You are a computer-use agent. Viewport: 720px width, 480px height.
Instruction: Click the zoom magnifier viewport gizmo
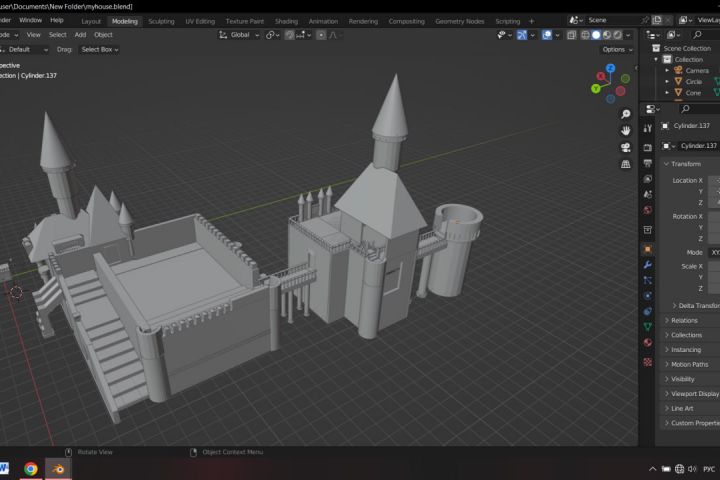coord(626,114)
